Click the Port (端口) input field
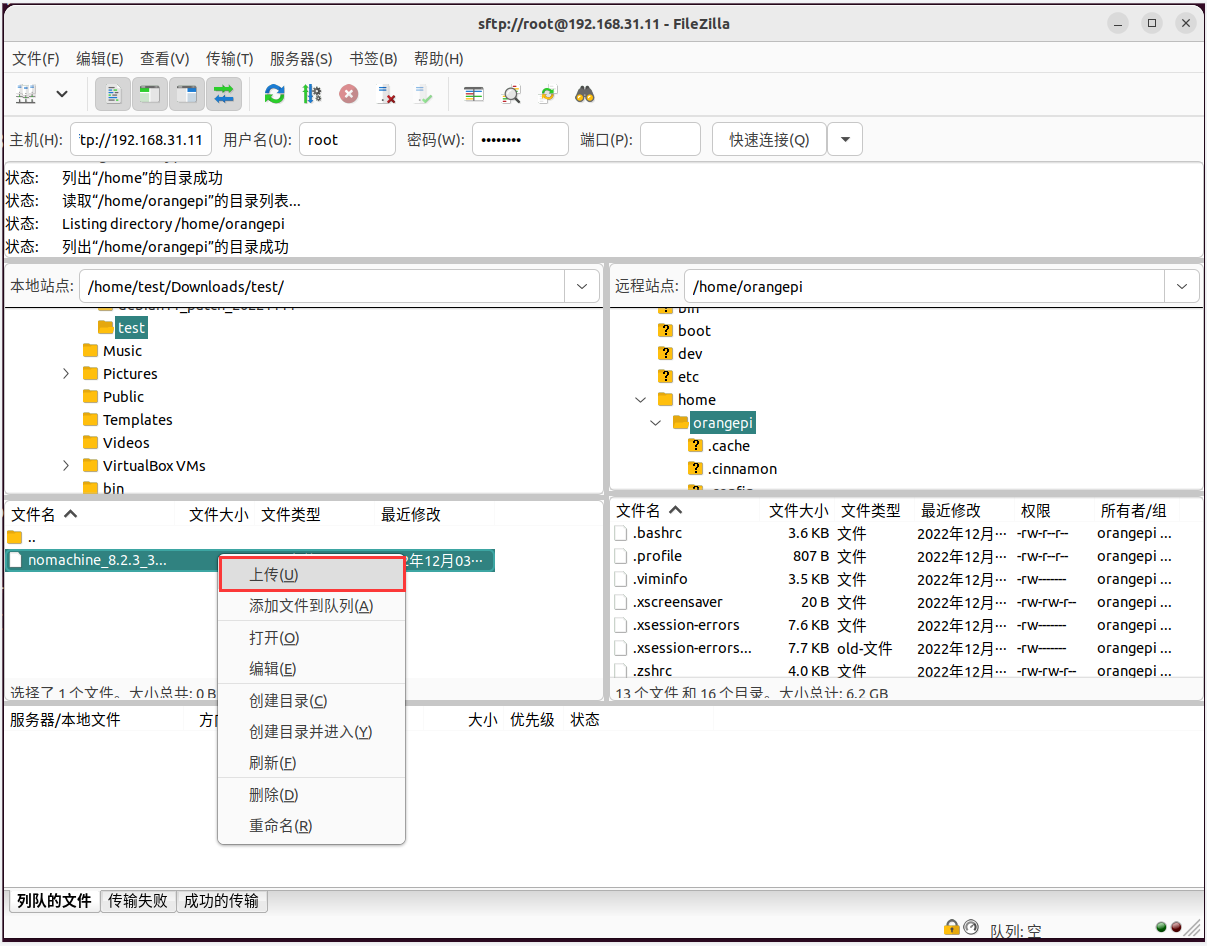The image size is (1207, 946). click(670, 140)
